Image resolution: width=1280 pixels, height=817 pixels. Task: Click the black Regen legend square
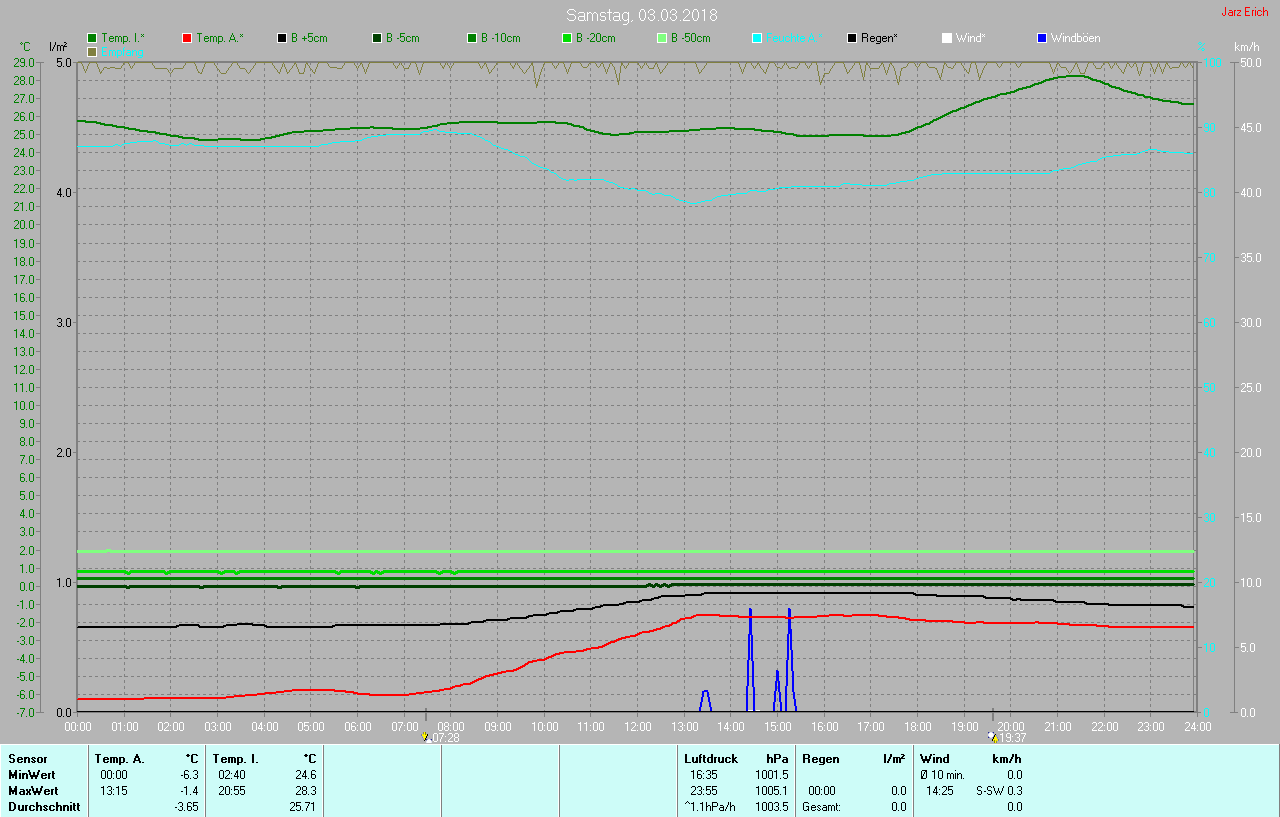pos(852,38)
